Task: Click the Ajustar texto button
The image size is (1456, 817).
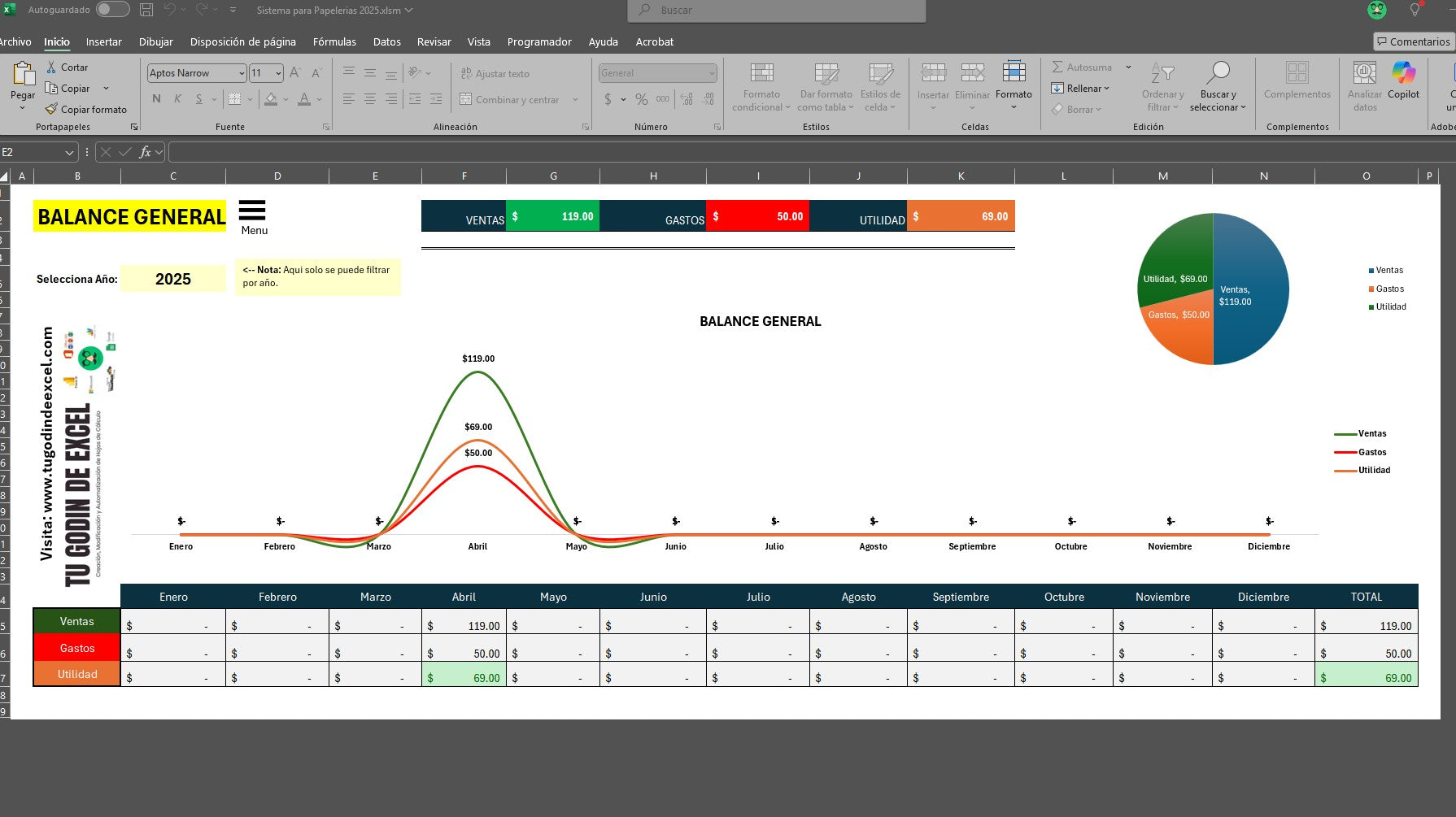Action: tap(495, 73)
